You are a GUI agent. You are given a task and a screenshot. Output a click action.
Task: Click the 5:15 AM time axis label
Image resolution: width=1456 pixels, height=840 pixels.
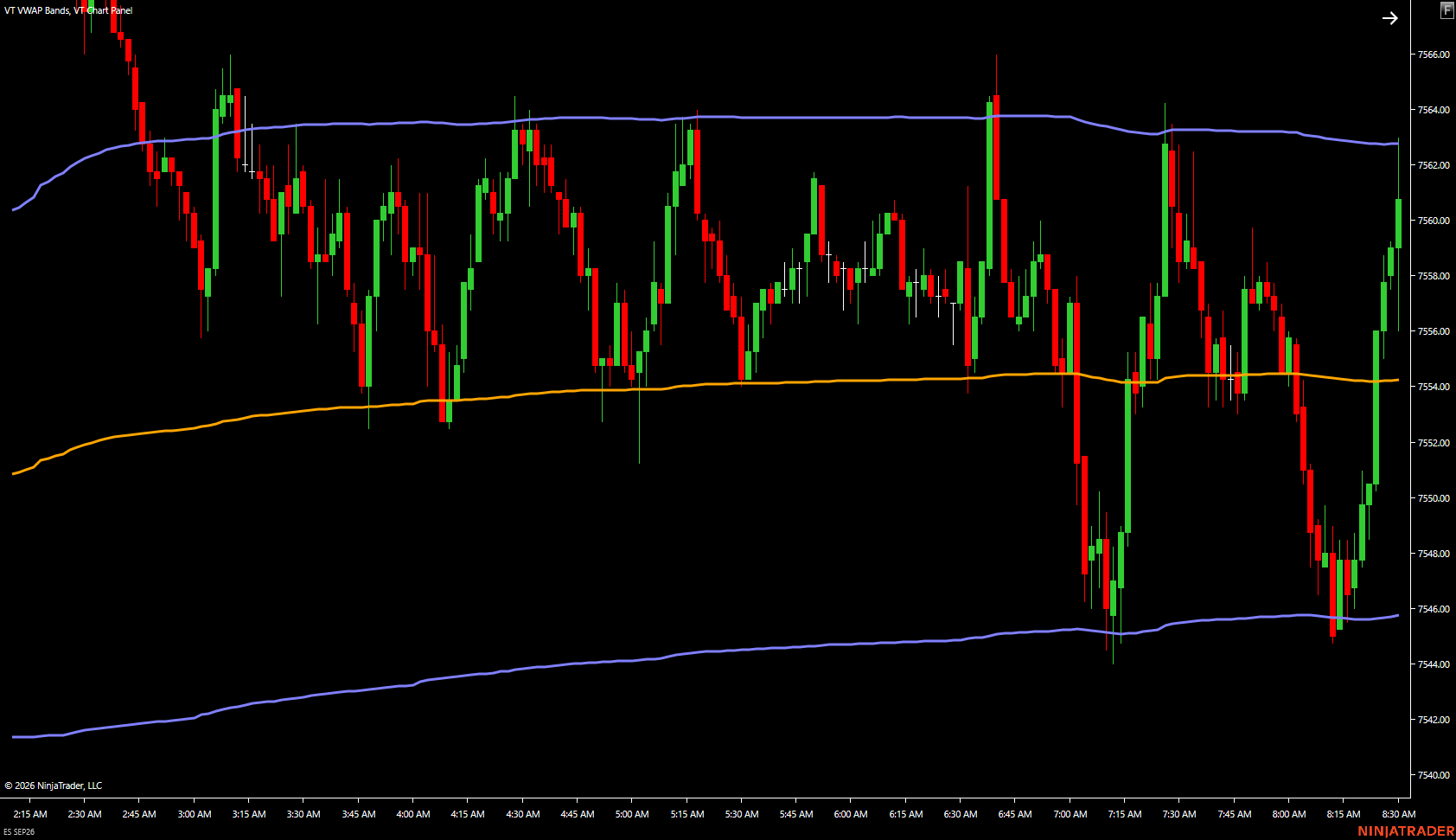pos(687,814)
